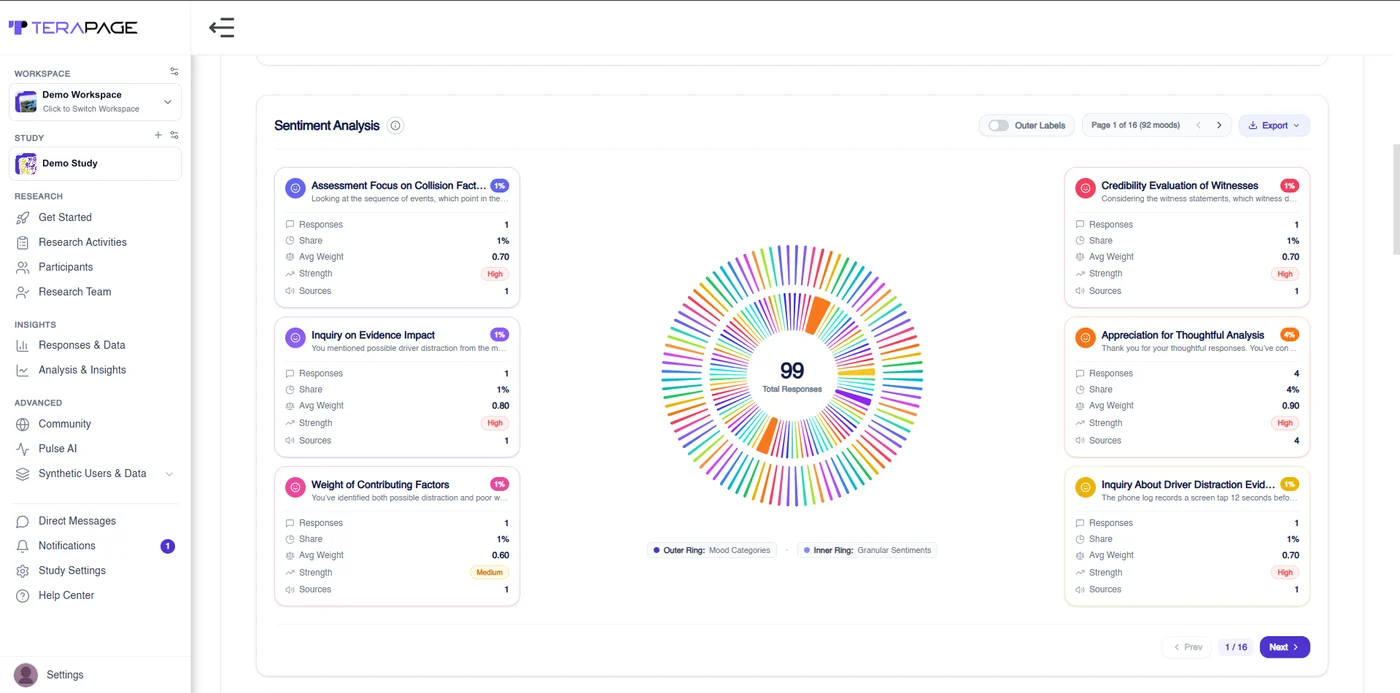The width and height of the screenshot is (1400, 693).
Task: Click Avg Weight 0.60 value
Action: tap(500, 555)
